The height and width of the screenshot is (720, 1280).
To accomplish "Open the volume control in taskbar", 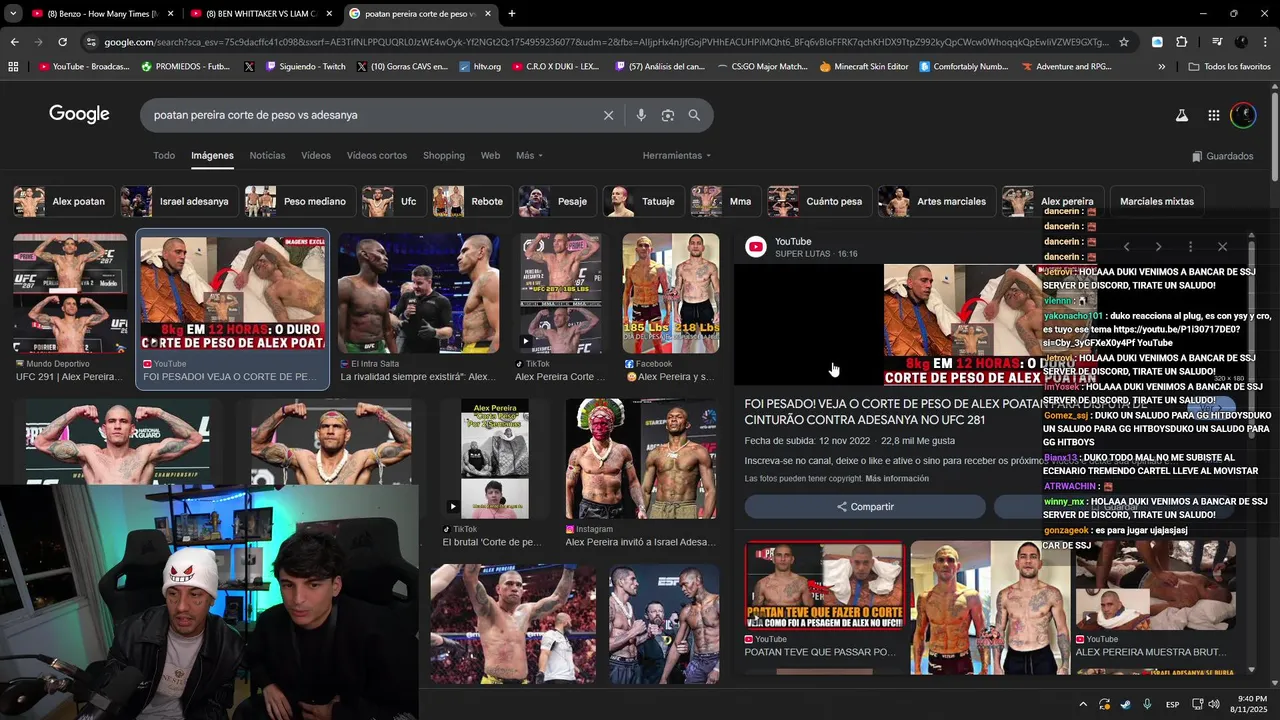I will tap(1214, 704).
